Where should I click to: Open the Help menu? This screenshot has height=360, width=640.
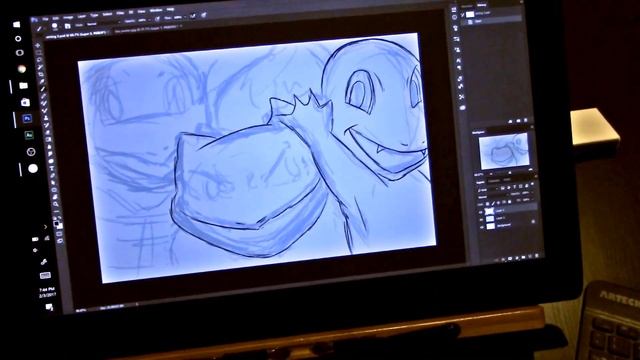(171, 9)
